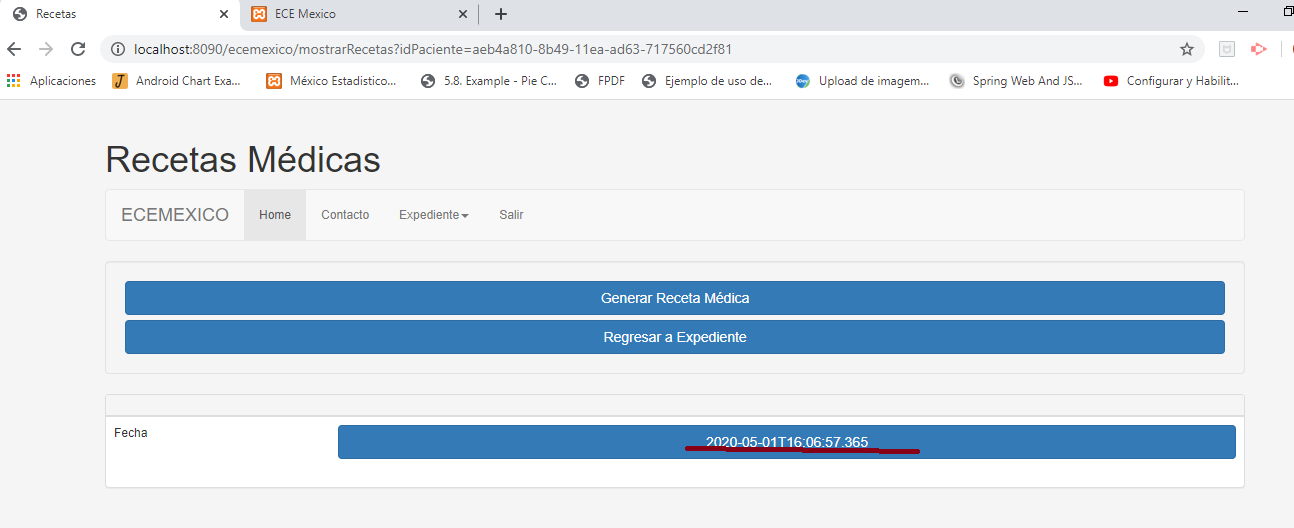1294x528 pixels.
Task: Click the Fecha label text
Action: click(131, 433)
